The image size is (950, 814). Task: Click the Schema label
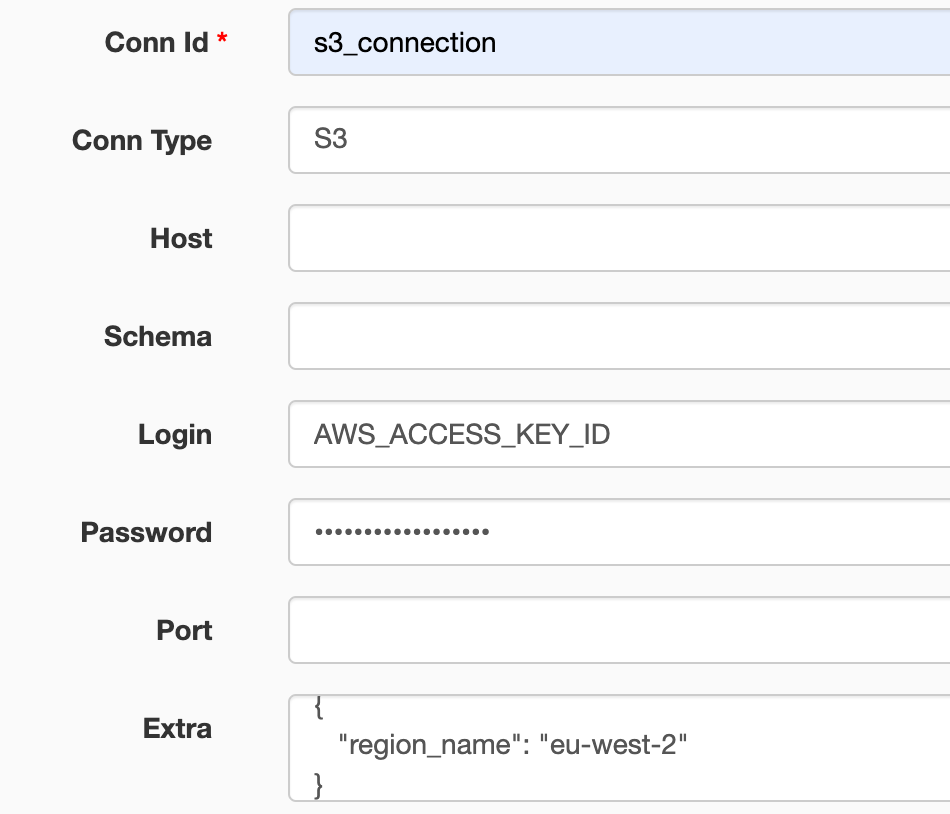pyautogui.click(x=157, y=336)
